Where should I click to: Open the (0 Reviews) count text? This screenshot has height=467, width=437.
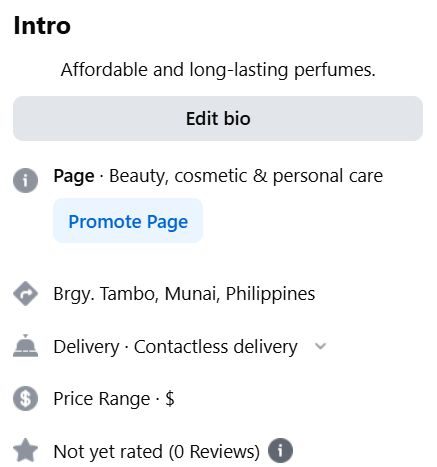214,451
